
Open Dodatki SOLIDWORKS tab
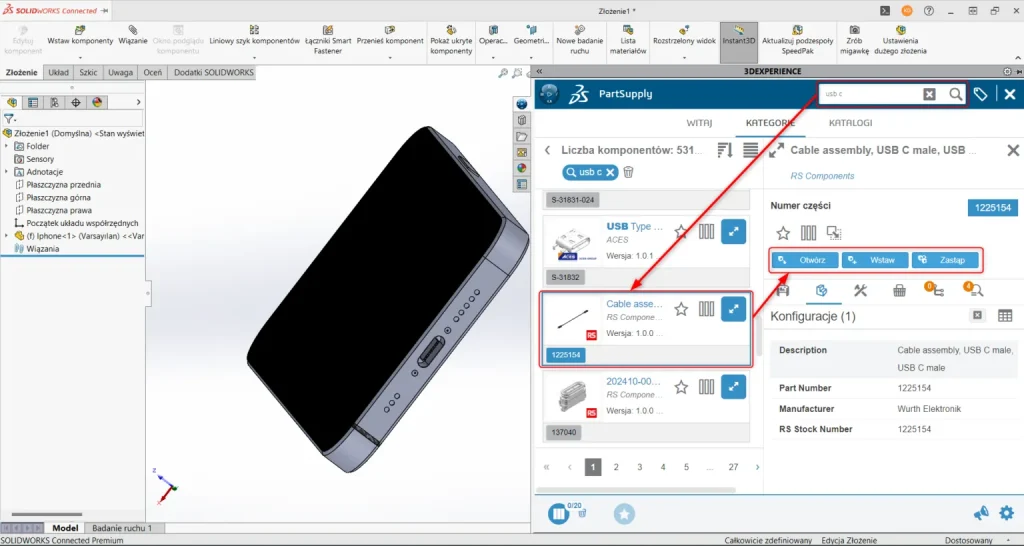214,72
